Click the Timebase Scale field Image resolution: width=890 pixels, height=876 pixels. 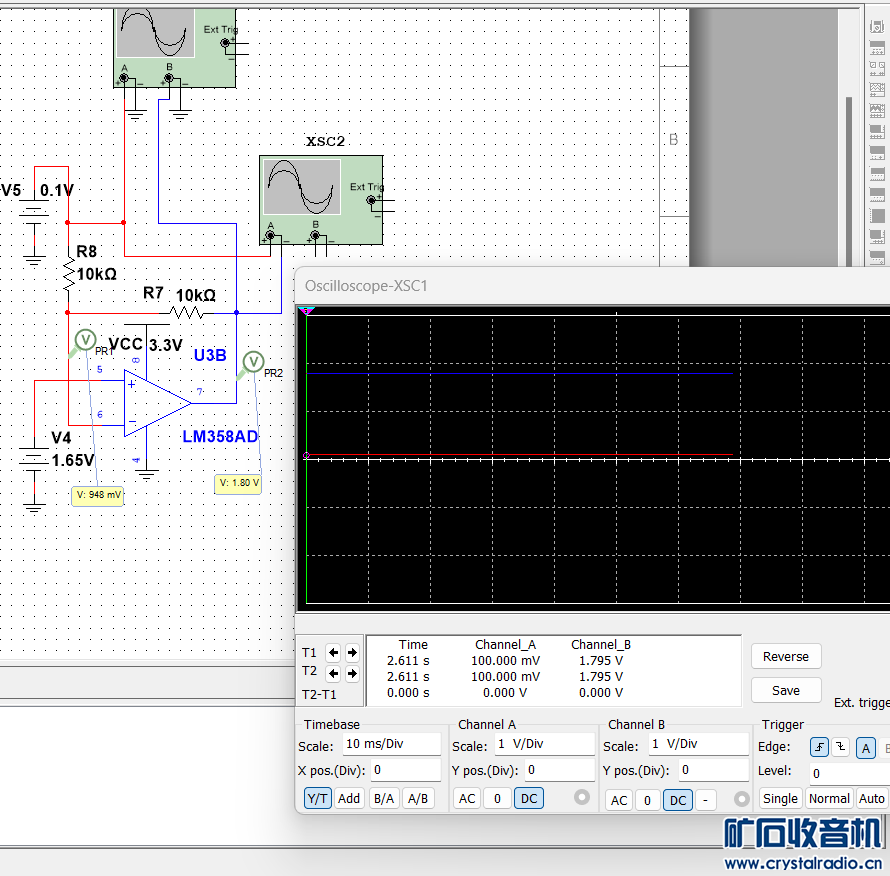click(390, 744)
